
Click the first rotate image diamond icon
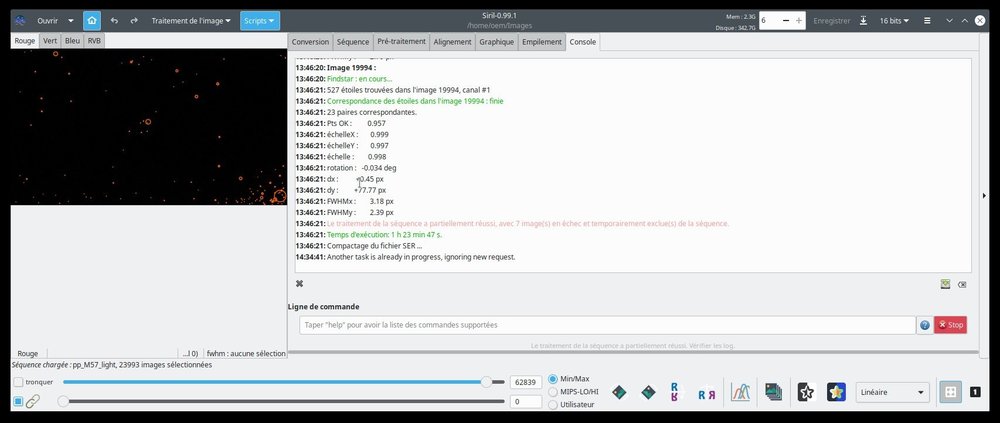619,392
